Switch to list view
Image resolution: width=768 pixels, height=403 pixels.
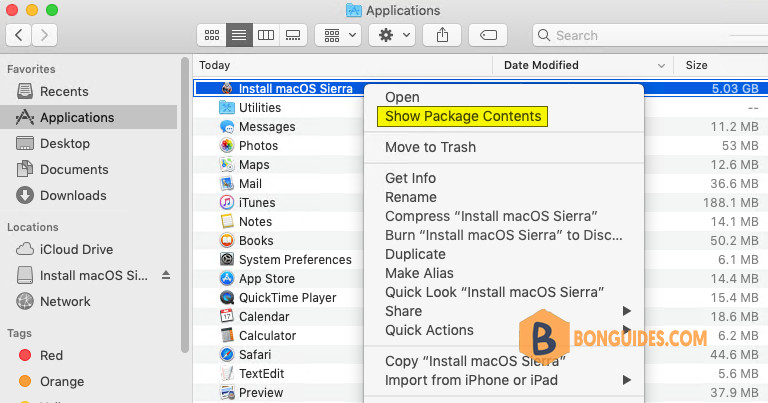pos(239,35)
